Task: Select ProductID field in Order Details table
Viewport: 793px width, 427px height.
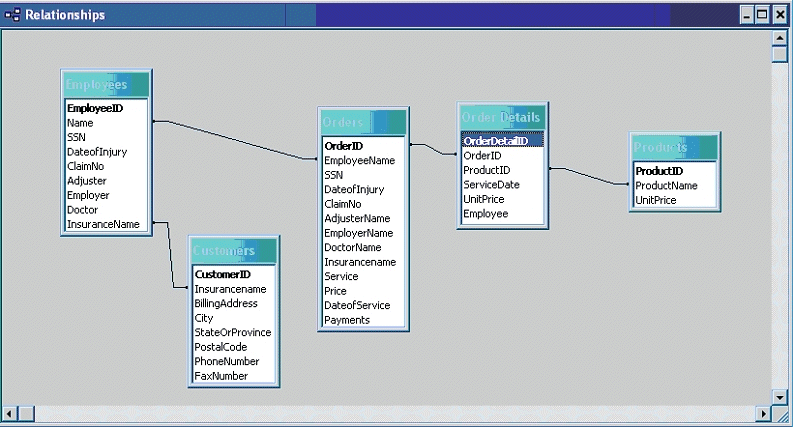Action: click(503, 170)
